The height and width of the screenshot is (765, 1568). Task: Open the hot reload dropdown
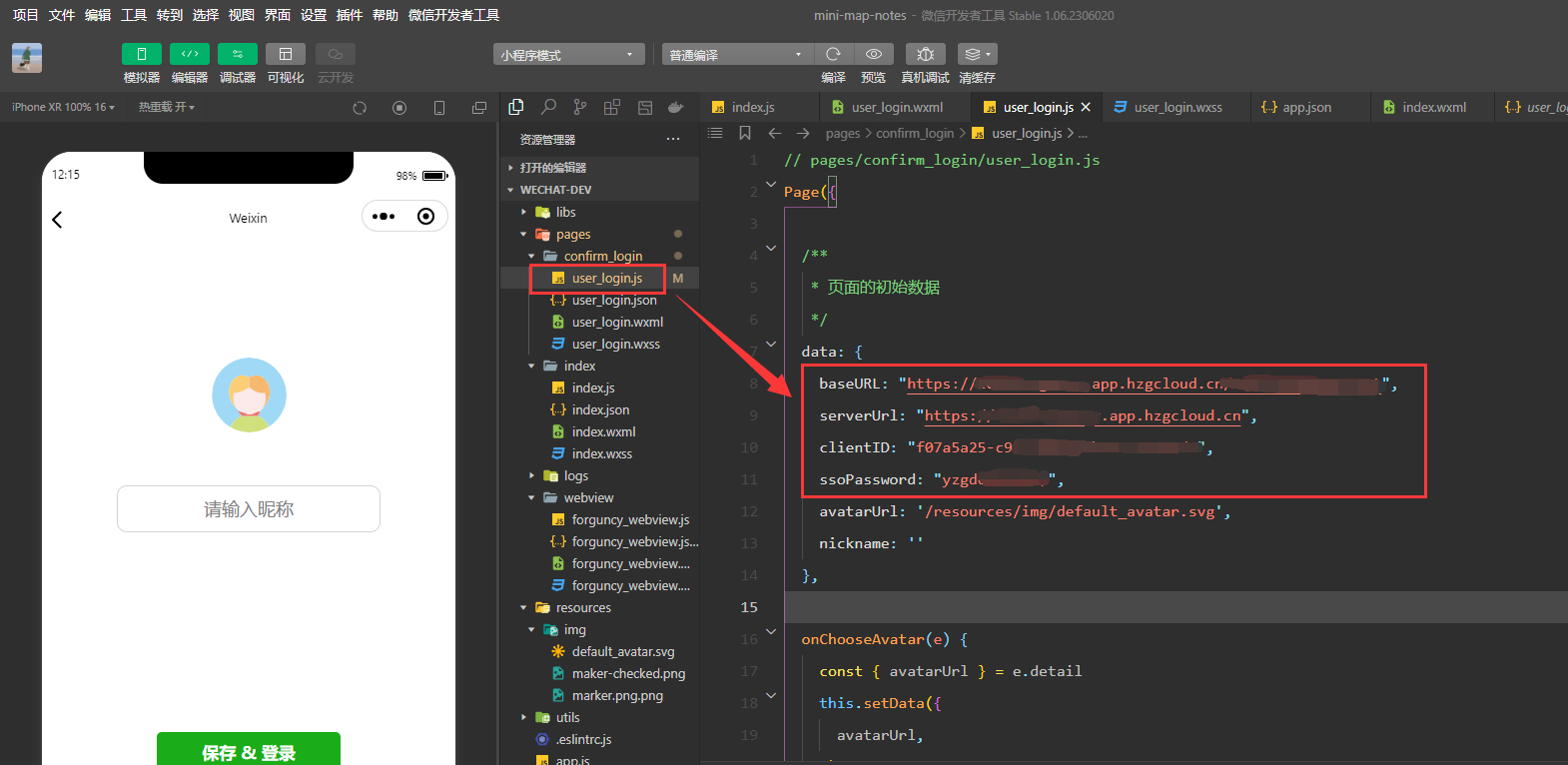(167, 107)
